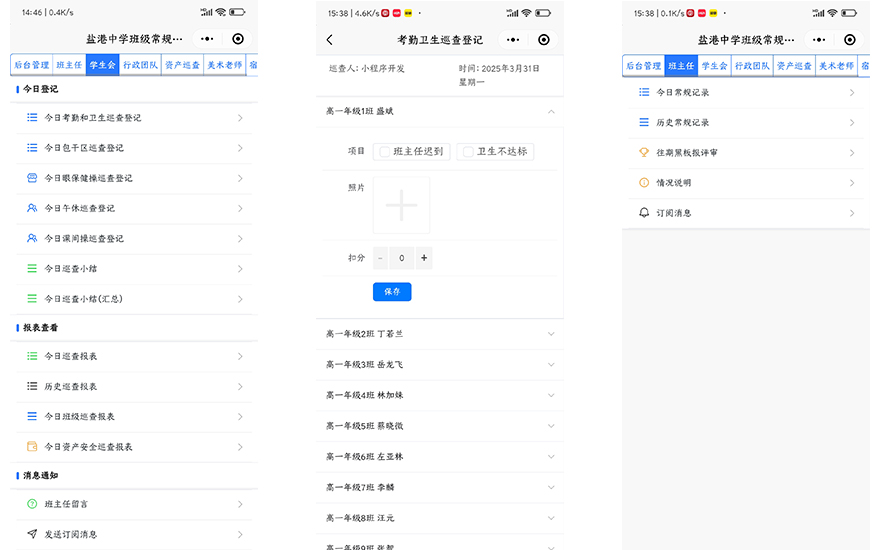Image resolution: width=880 pixels, height=550 pixels.
Task: Open three-dot menu on the 学生会 screen
Action: (x=207, y=39)
